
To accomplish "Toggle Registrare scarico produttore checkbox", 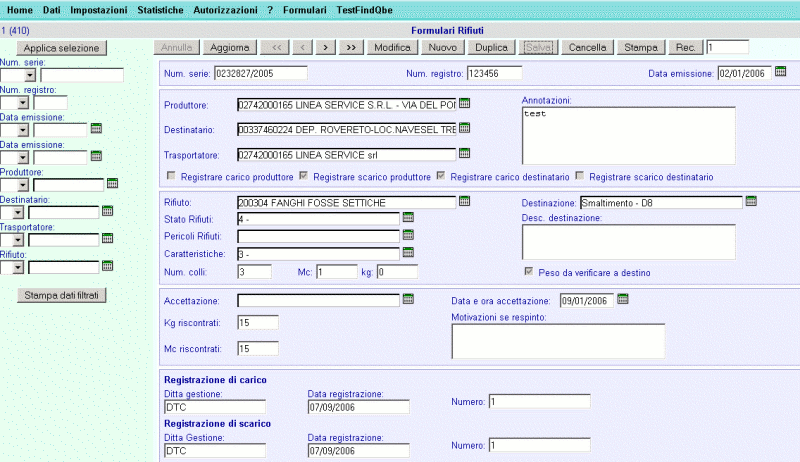I will pyautogui.click(x=304, y=176).
